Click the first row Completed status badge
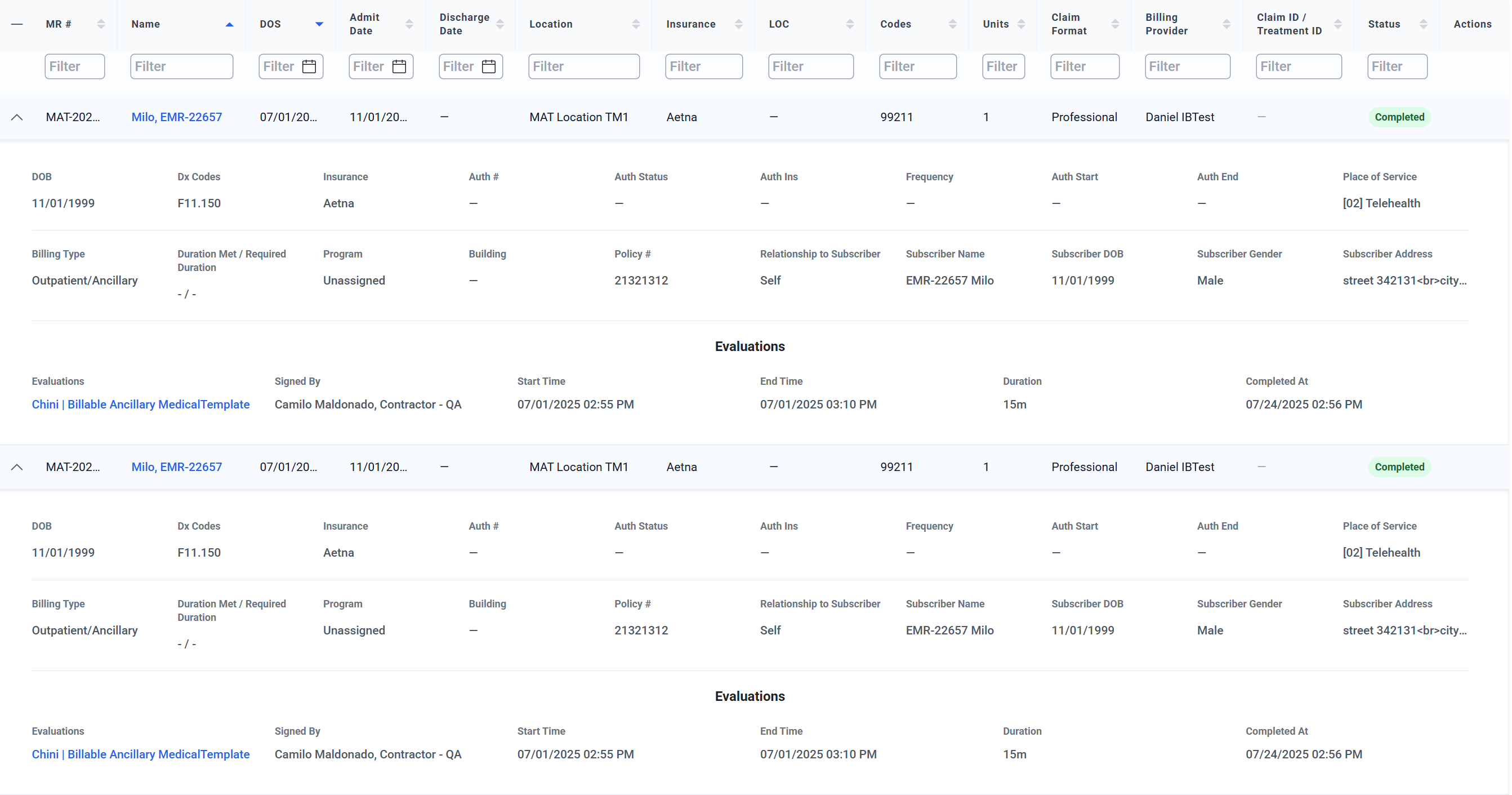This screenshot has width=1512, height=795. pyautogui.click(x=1399, y=117)
